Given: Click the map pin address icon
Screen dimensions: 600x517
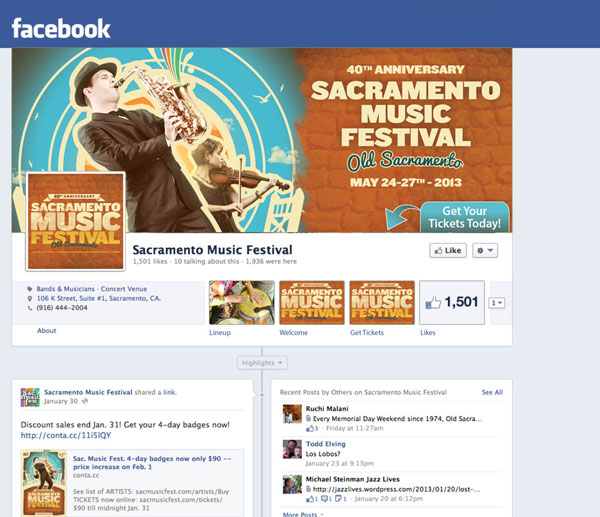Looking at the screenshot, I should (30, 298).
